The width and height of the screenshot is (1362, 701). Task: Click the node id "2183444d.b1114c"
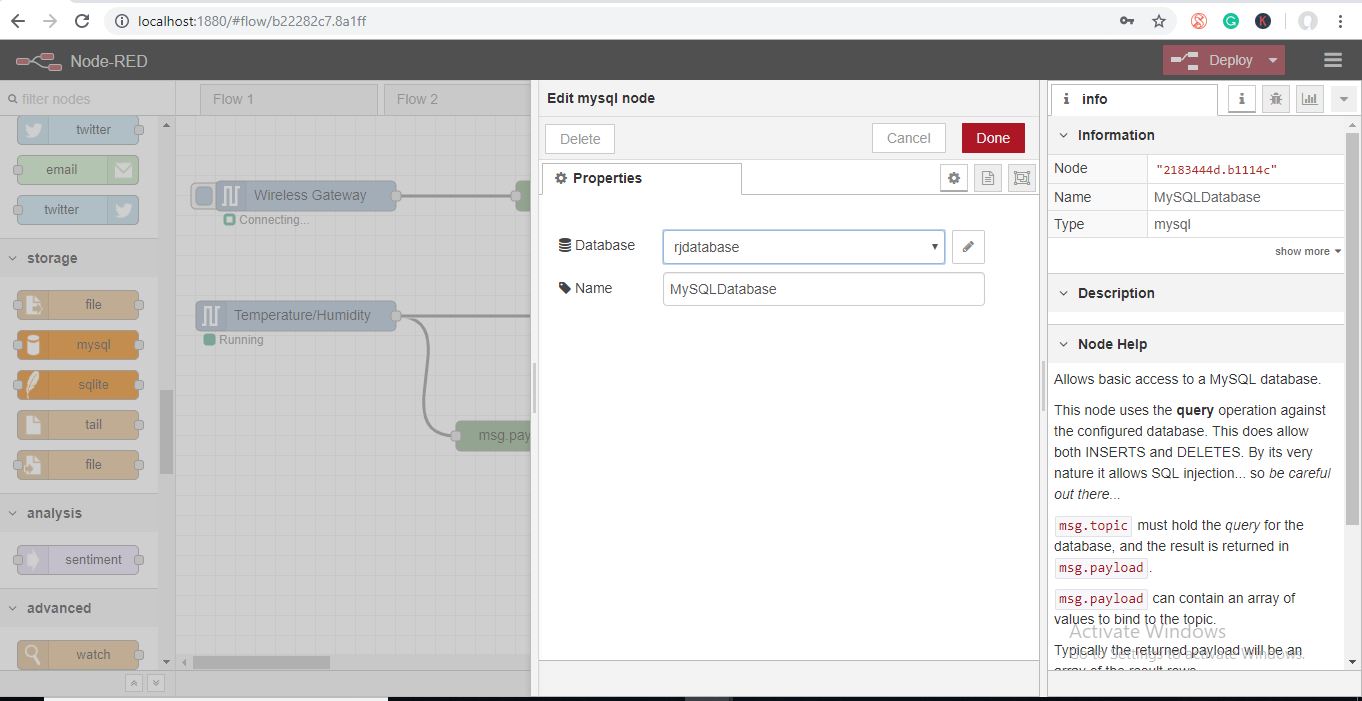click(x=1216, y=170)
